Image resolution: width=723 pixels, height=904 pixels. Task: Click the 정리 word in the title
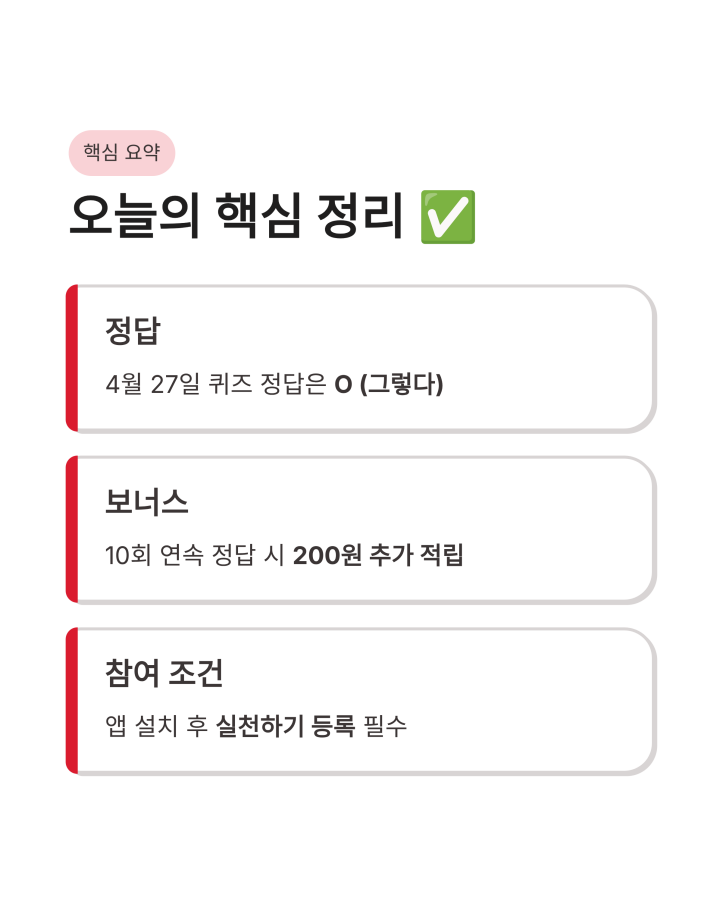point(360,216)
